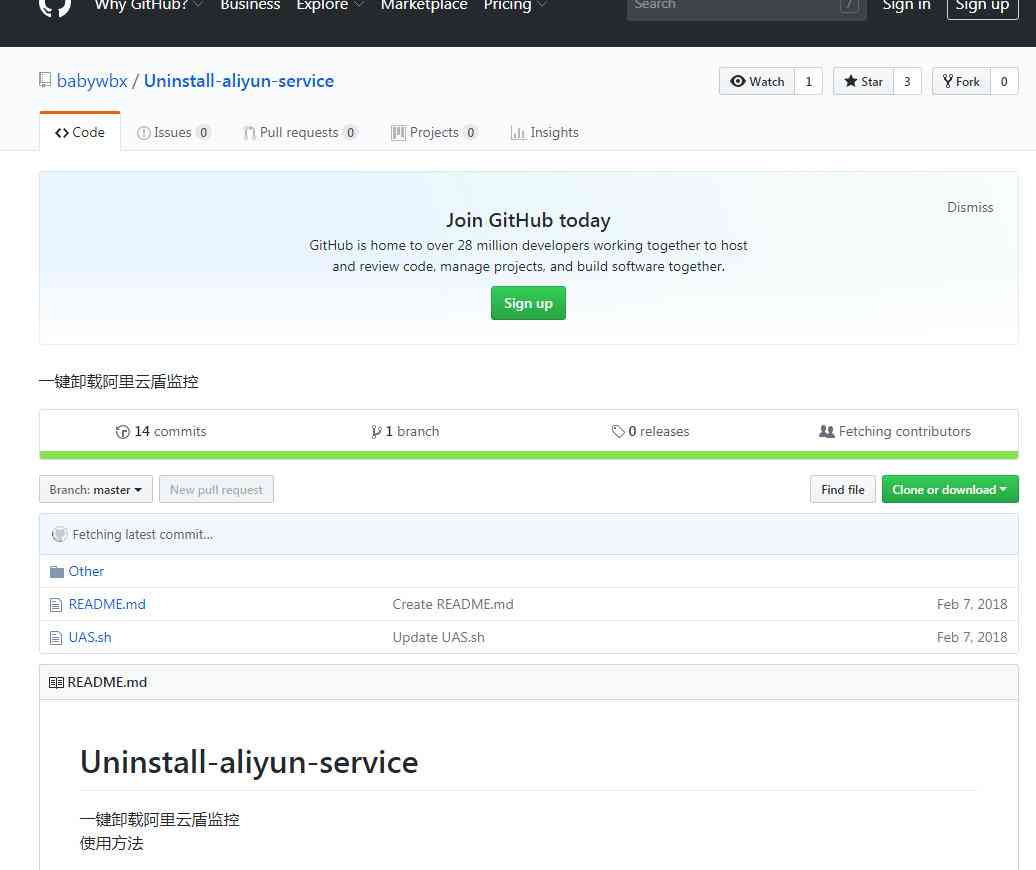The width and height of the screenshot is (1036, 870).
Task: Open the babywbx user profile link
Action: [92, 81]
